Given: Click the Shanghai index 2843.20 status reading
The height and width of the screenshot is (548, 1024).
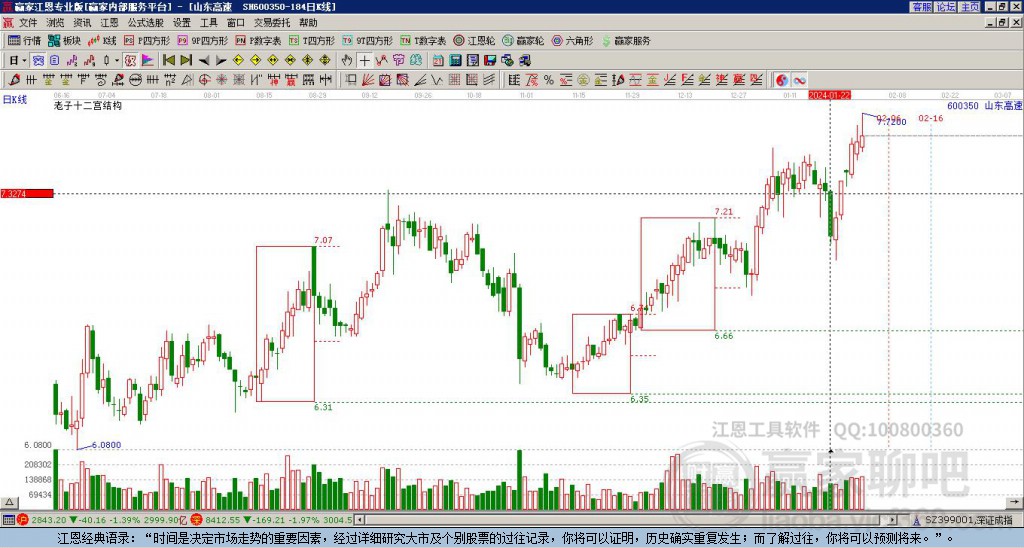Looking at the screenshot, I should (x=48, y=520).
